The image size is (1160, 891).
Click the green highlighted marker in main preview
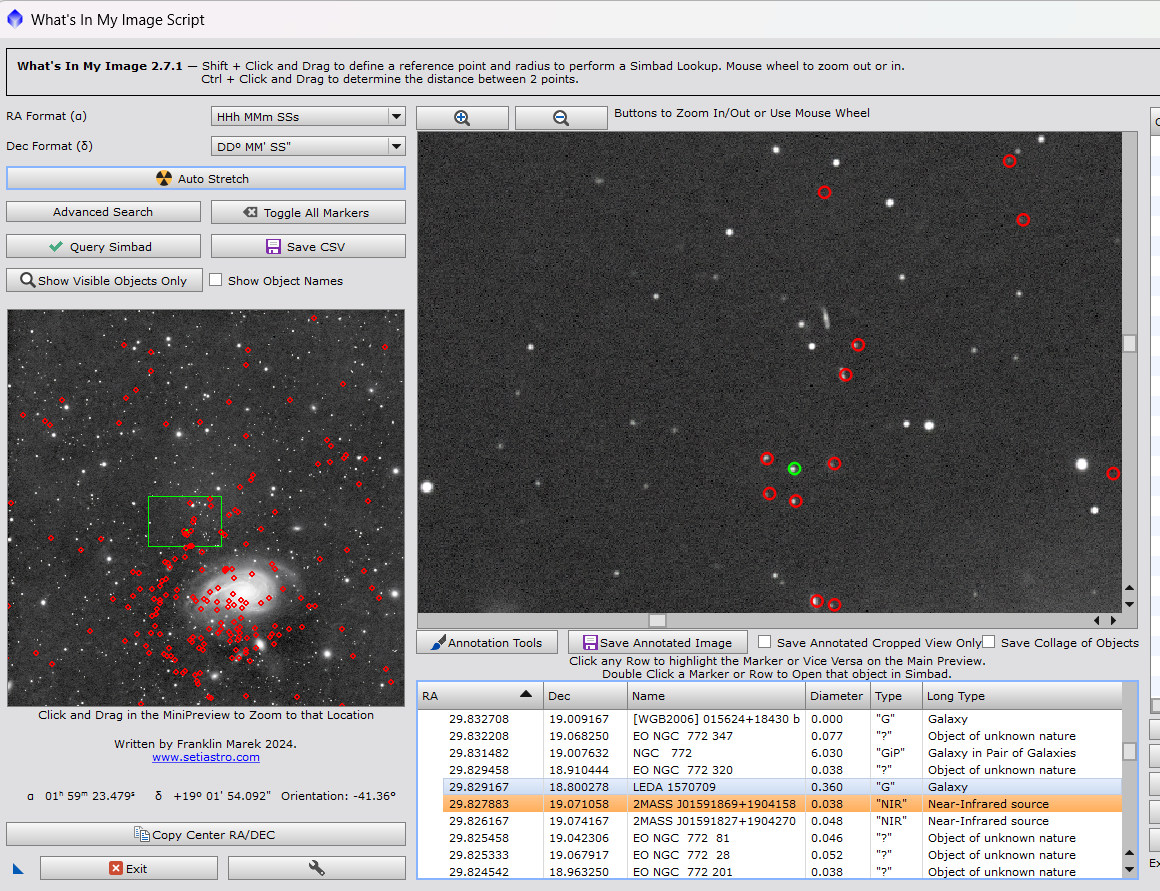794,468
